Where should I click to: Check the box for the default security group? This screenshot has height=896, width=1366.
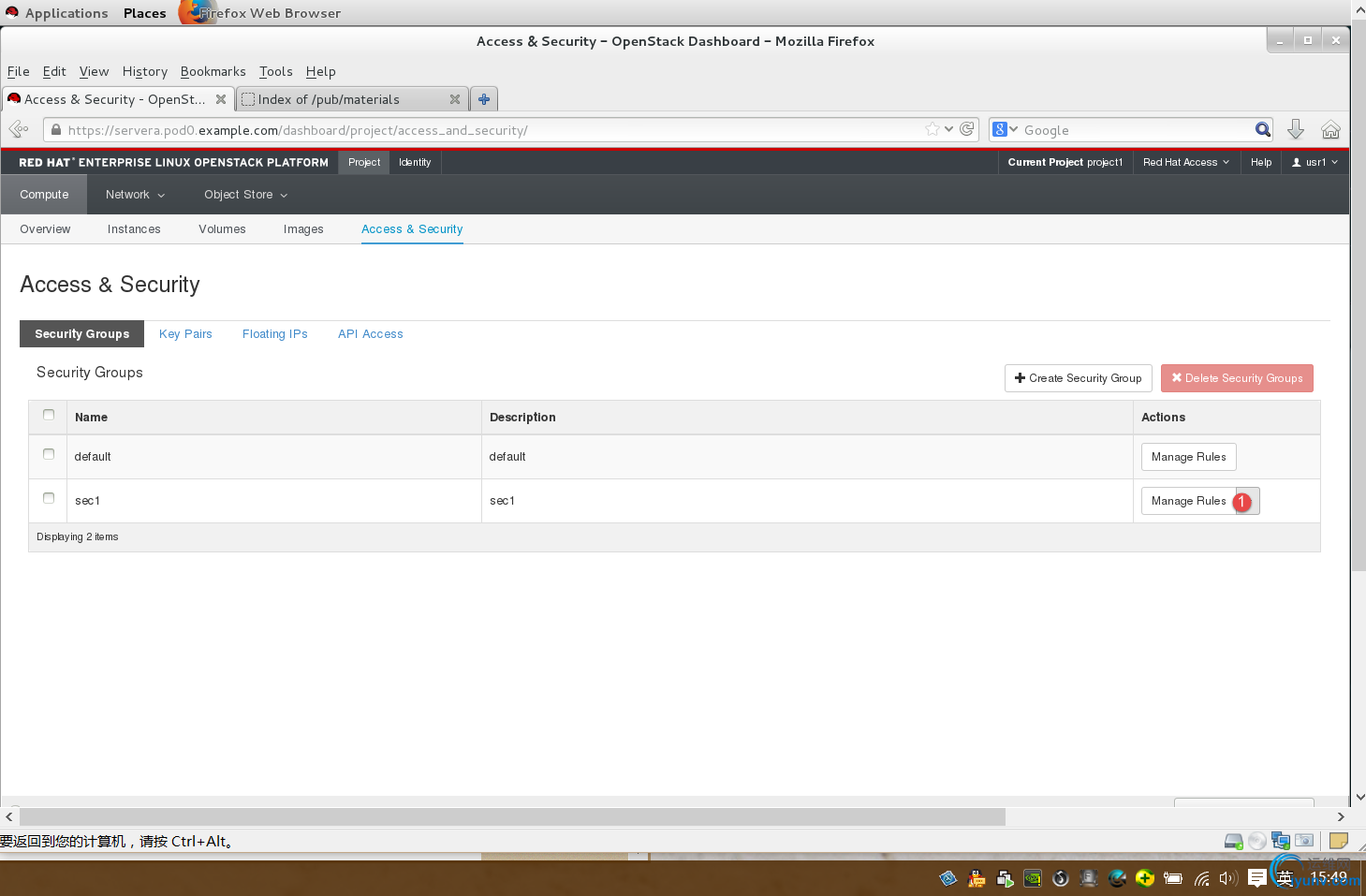49,454
